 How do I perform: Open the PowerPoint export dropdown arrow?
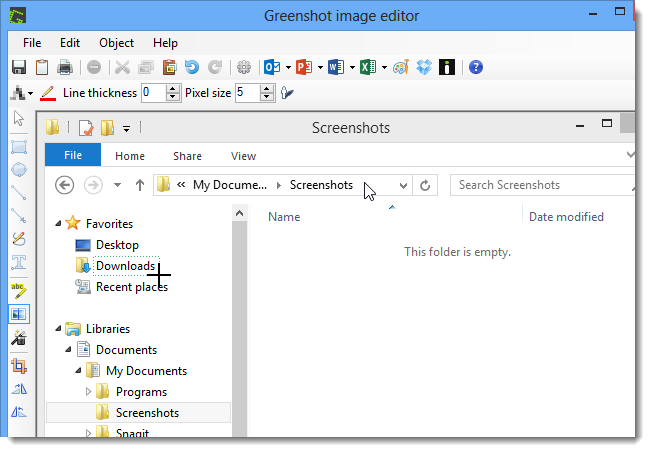[320, 67]
